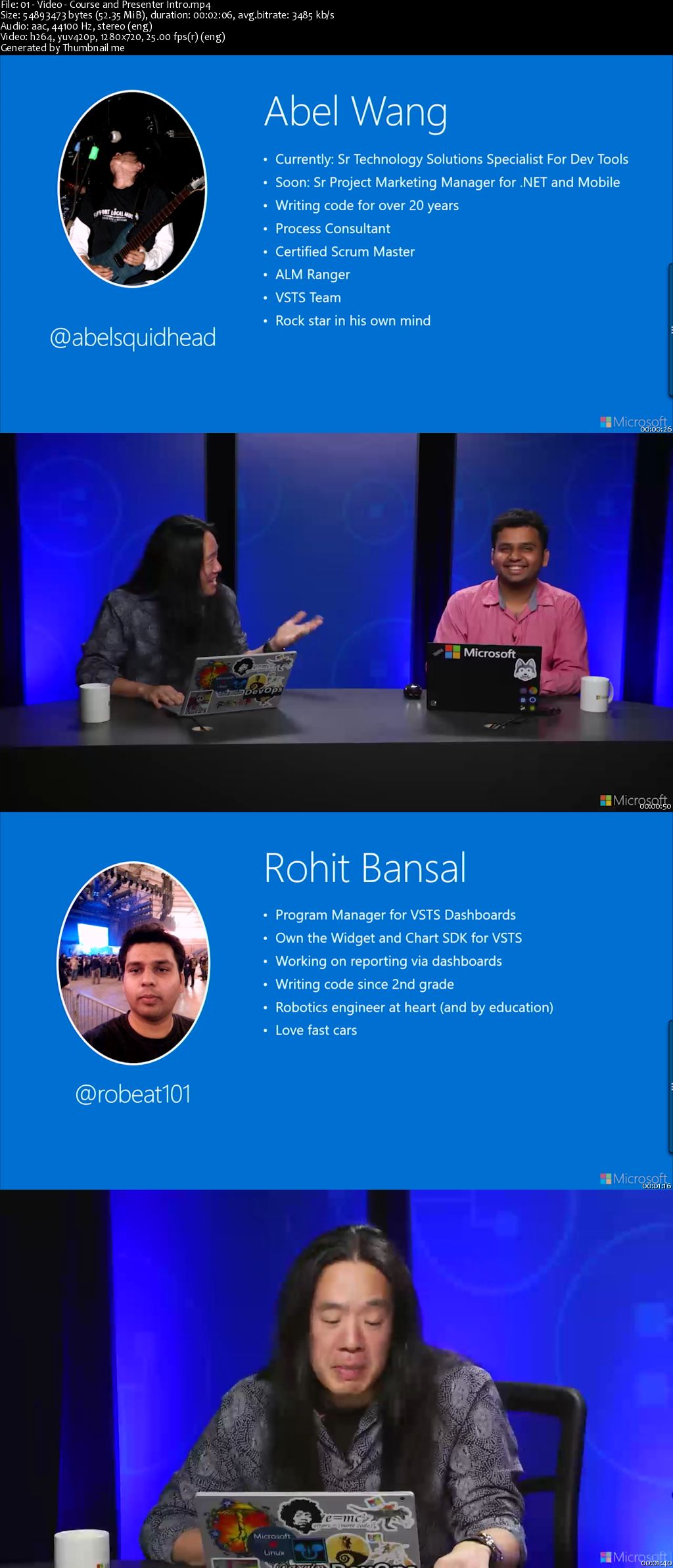Click the 'Rohit Bansal' slide title
This screenshot has height=1568, width=673.
(x=365, y=868)
